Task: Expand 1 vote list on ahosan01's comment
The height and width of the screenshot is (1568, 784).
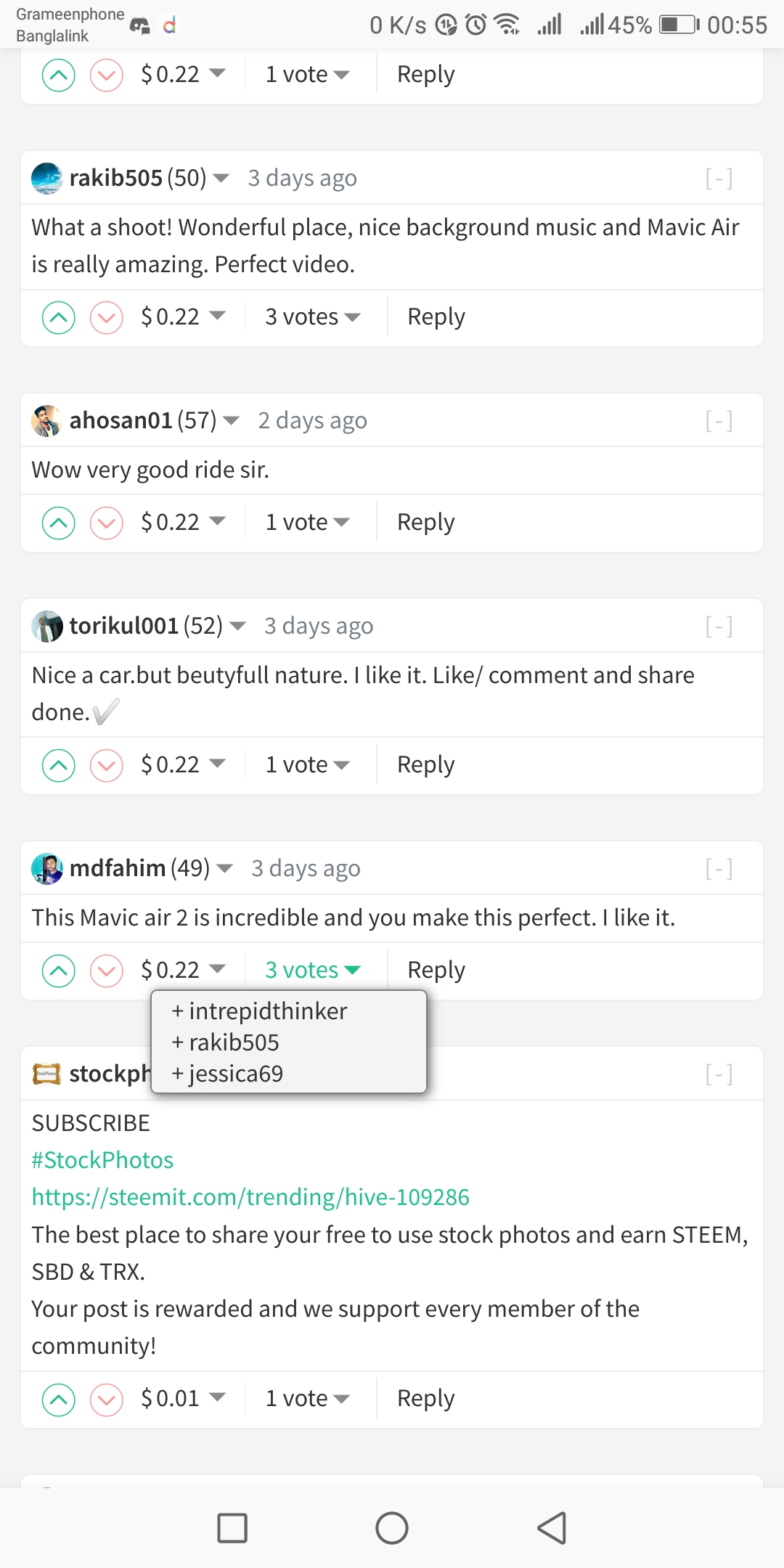Action: 308,523
